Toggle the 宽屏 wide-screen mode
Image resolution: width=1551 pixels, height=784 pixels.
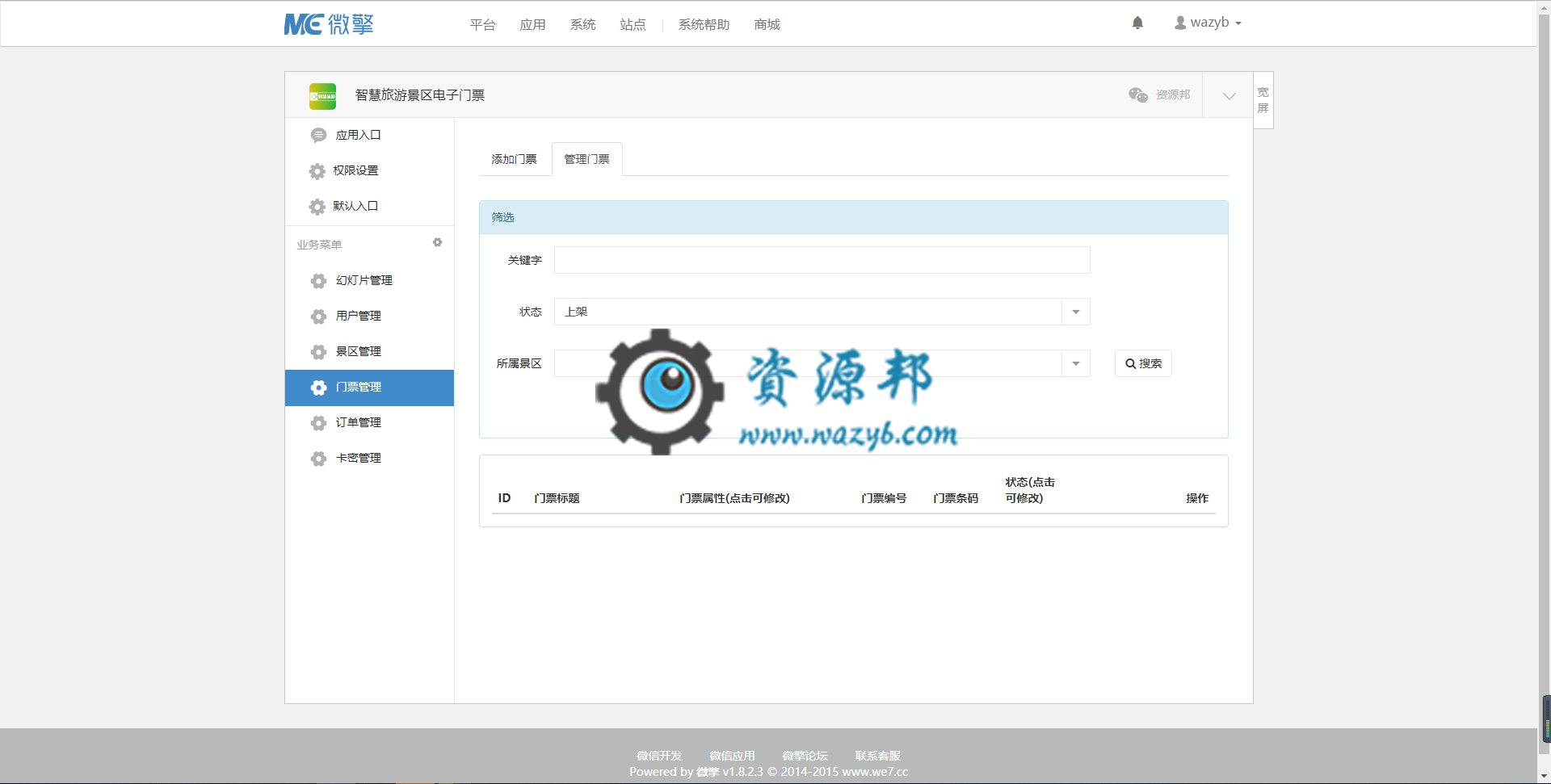(x=1263, y=100)
